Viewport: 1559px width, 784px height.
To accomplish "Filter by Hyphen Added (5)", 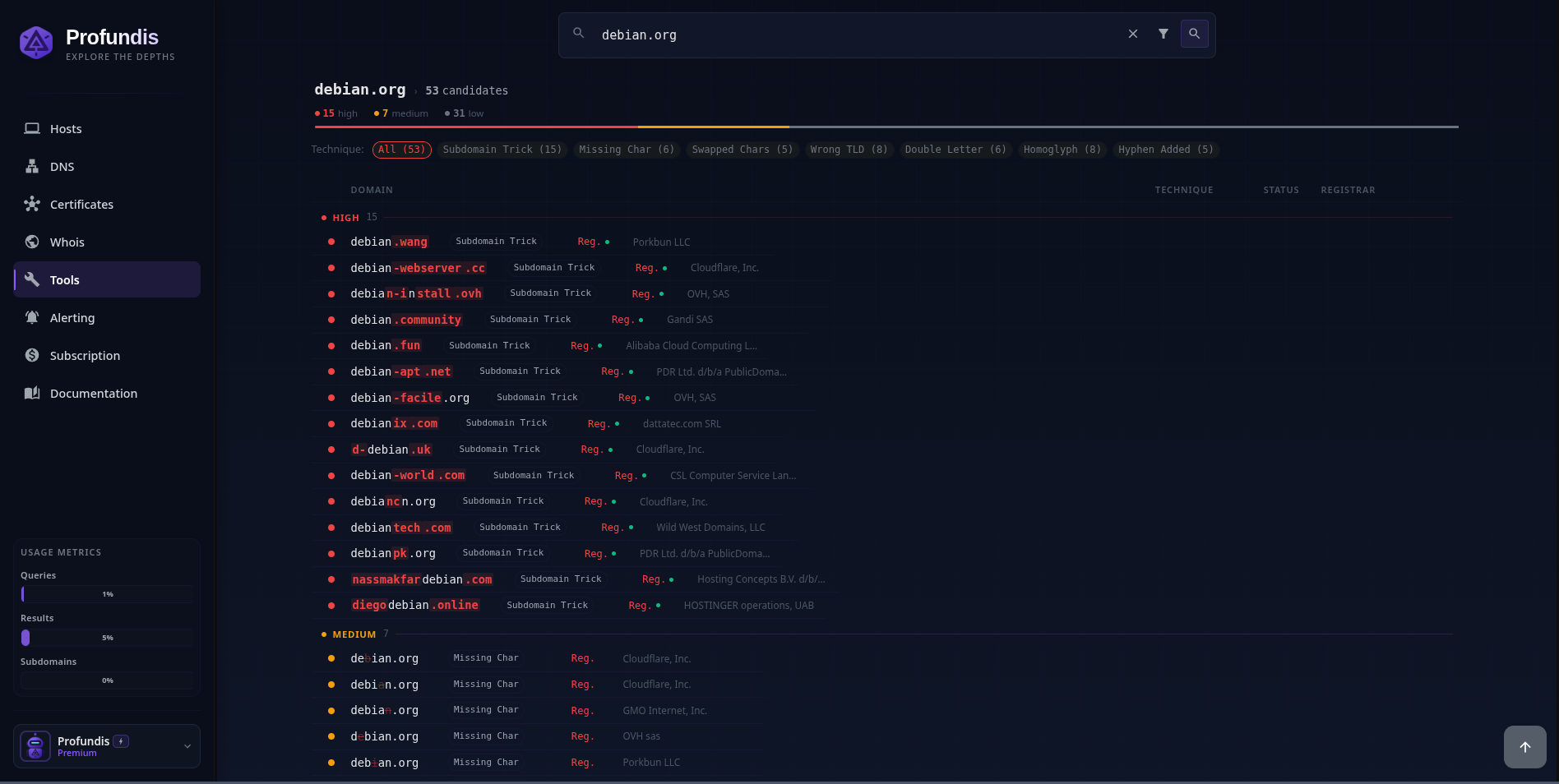I will pos(1166,150).
